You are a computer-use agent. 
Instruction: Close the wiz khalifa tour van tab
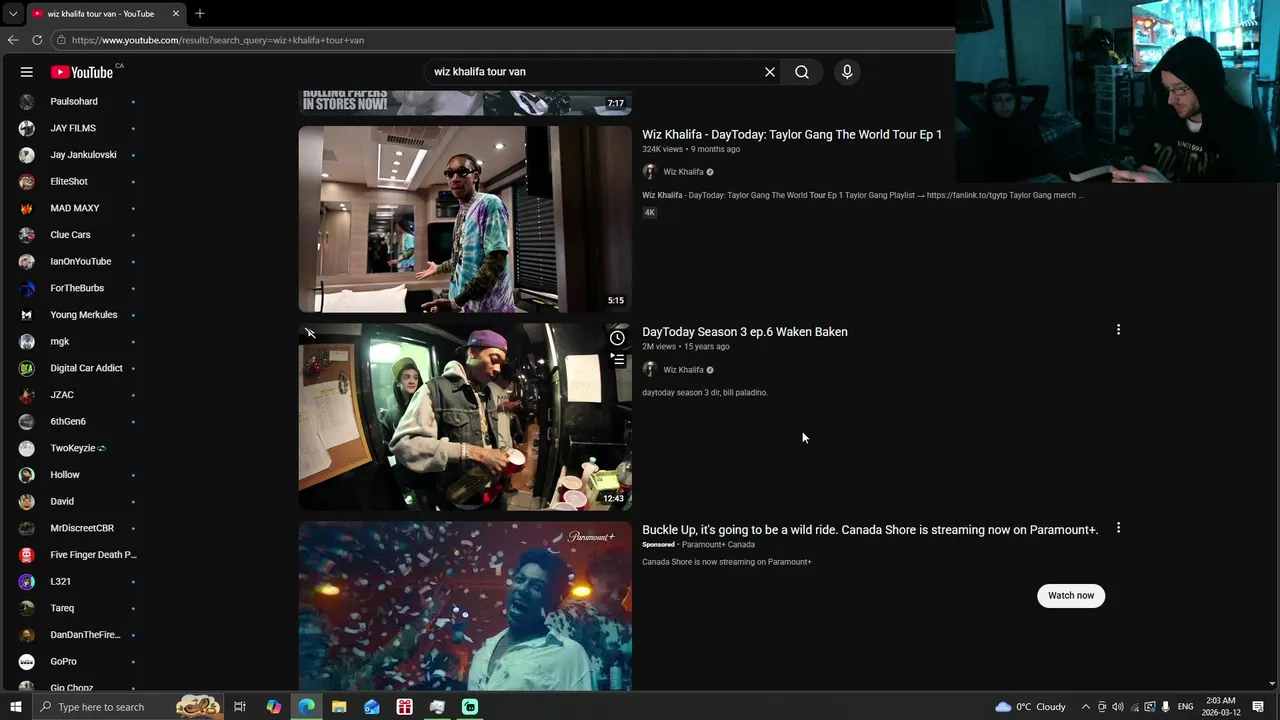pos(176,14)
